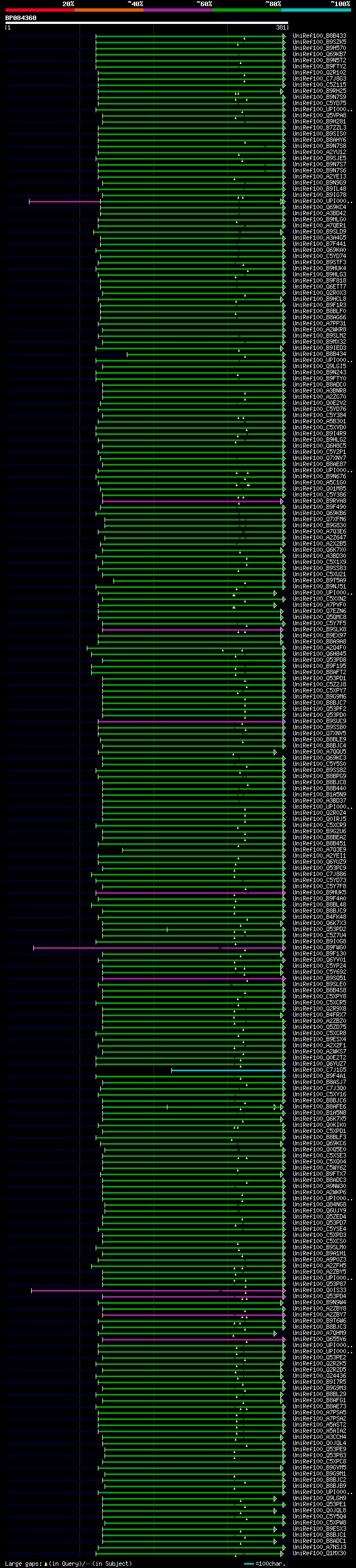Pick the UniRef100_Q84NG8 hit

tap(319, 1205)
